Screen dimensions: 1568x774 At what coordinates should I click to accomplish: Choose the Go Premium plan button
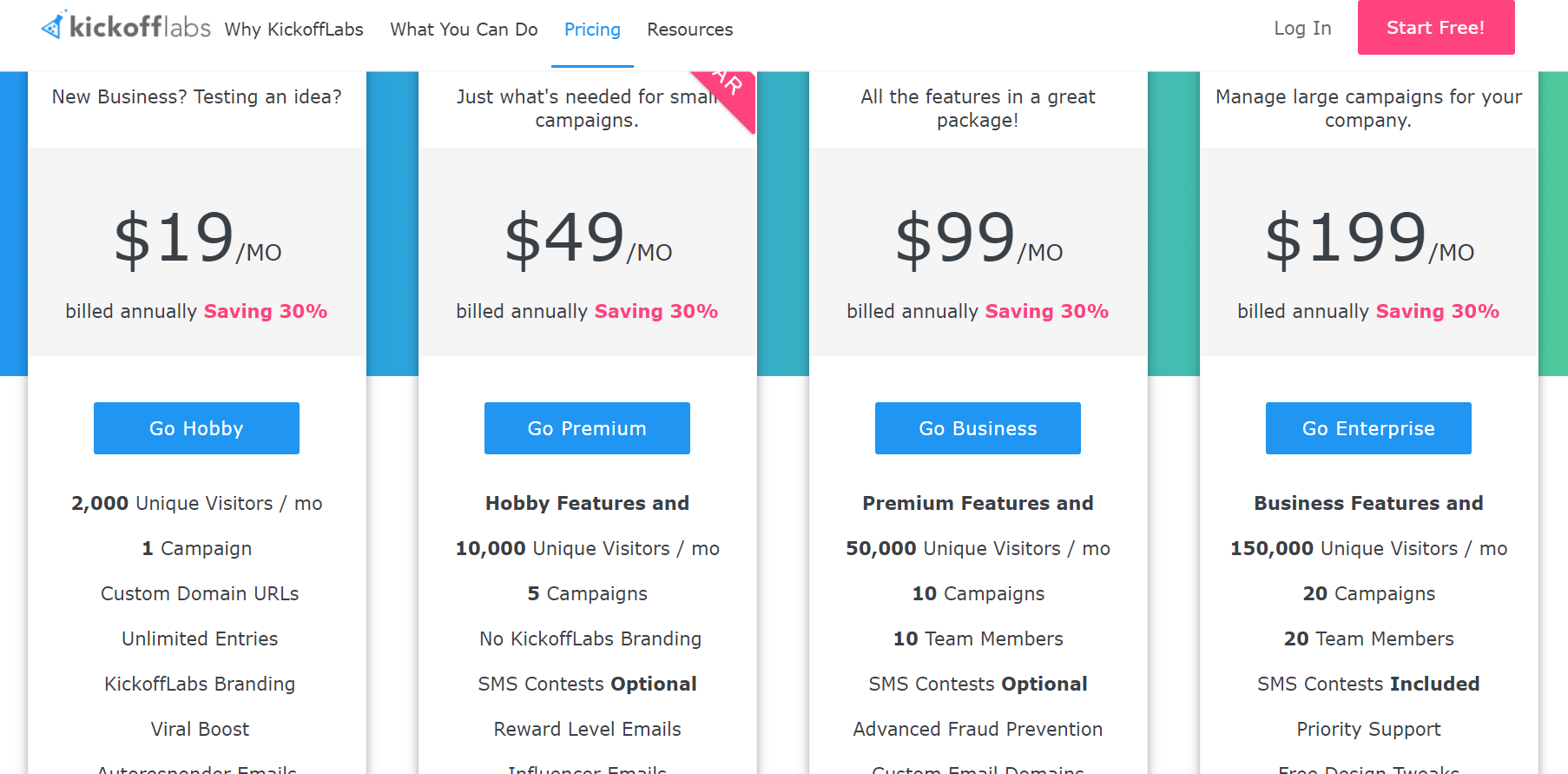point(587,428)
